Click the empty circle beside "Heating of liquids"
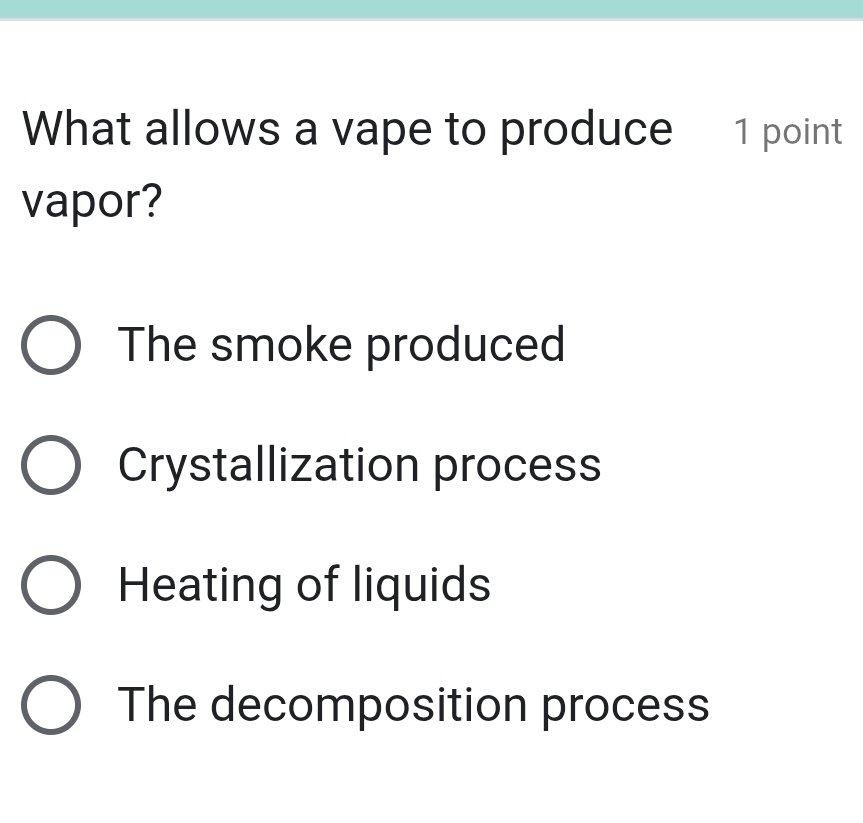The height and width of the screenshot is (823, 863). [52, 585]
